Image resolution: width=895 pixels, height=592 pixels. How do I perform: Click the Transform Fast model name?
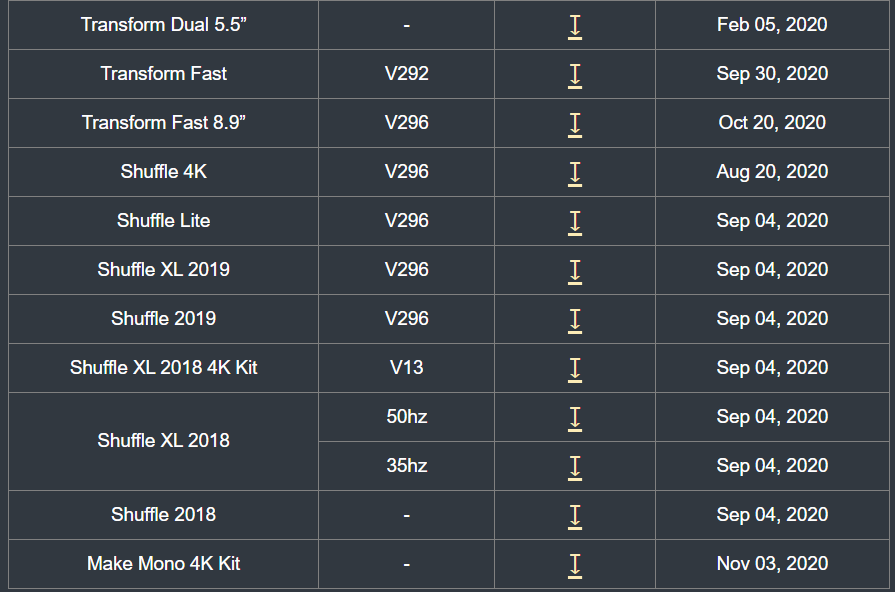point(163,74)
